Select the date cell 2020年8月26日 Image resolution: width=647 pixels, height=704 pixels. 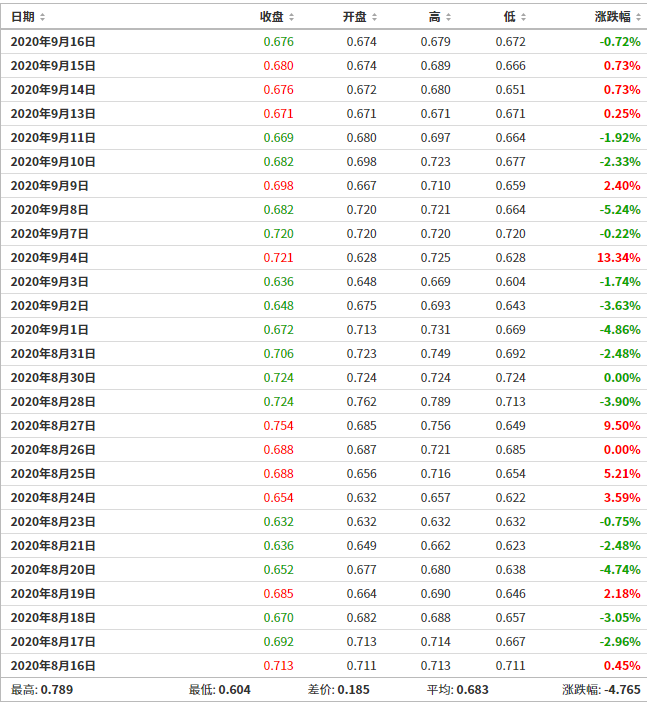coord(53,450)
